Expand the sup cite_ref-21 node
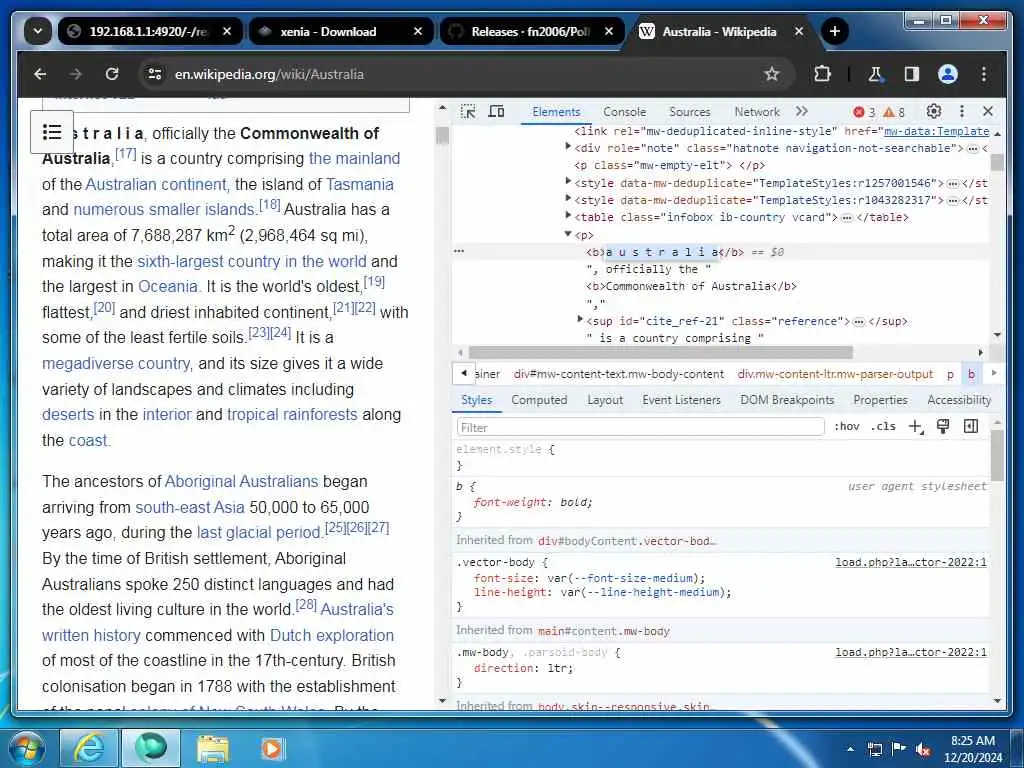The image size is (1024, 768). point(580,320)
